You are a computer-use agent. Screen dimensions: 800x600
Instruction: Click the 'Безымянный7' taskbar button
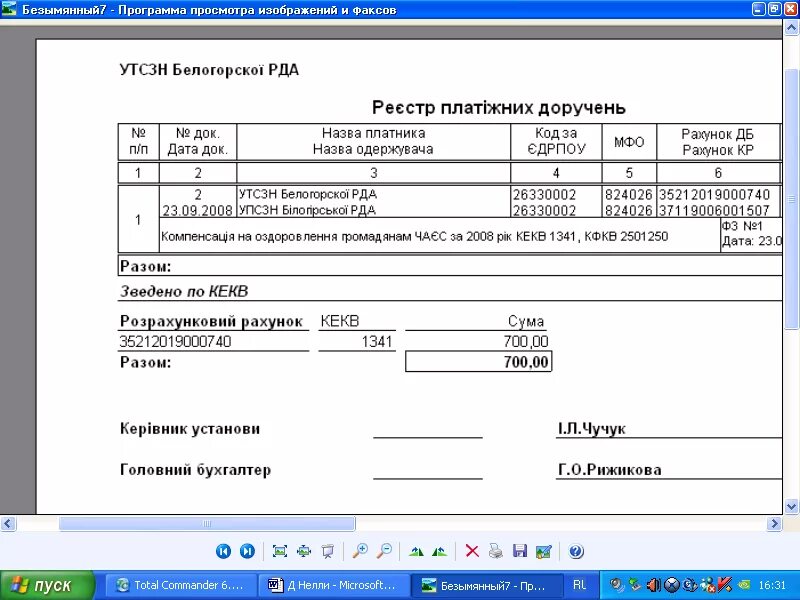tap(485, 585)
